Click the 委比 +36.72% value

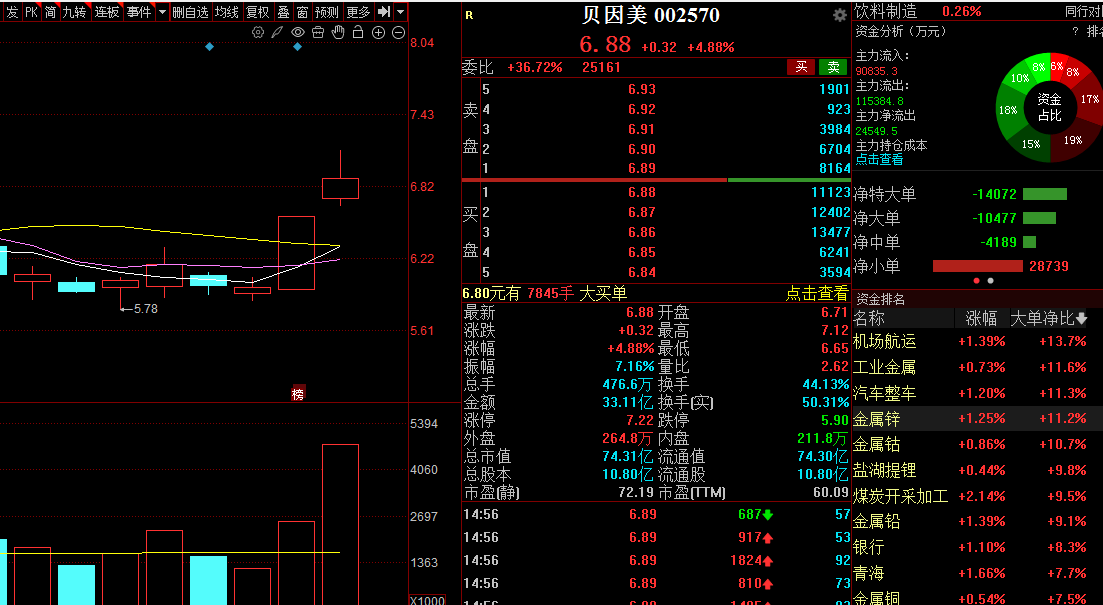535,67
